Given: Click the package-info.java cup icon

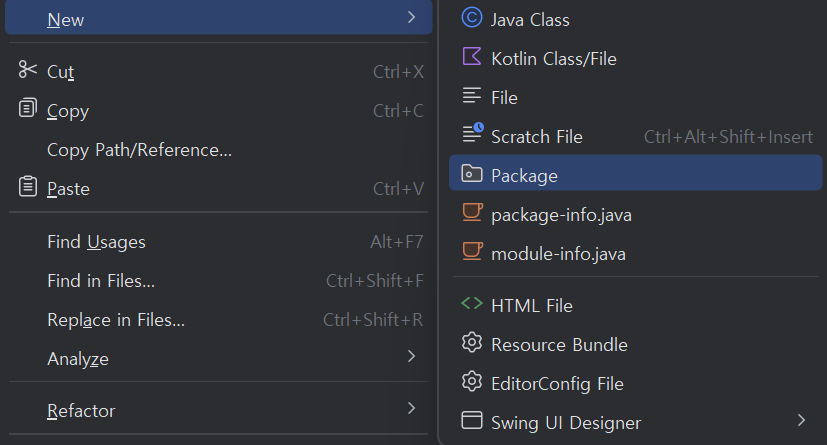Looking at the screenshot, I should point(472,212).
